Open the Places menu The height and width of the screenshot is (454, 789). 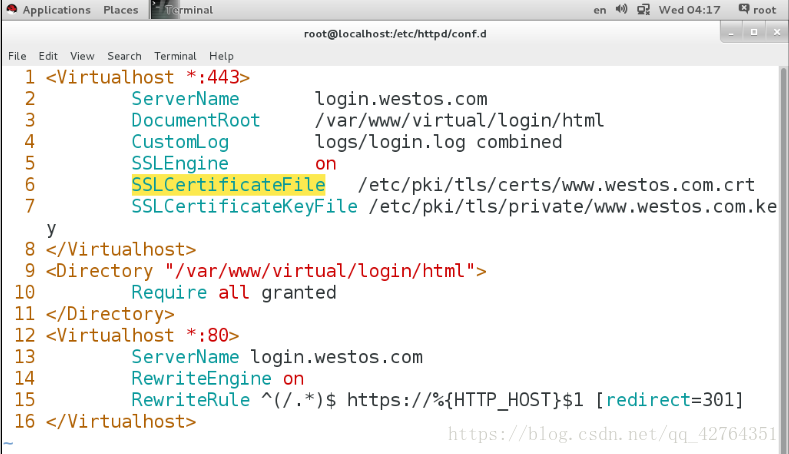120,10
